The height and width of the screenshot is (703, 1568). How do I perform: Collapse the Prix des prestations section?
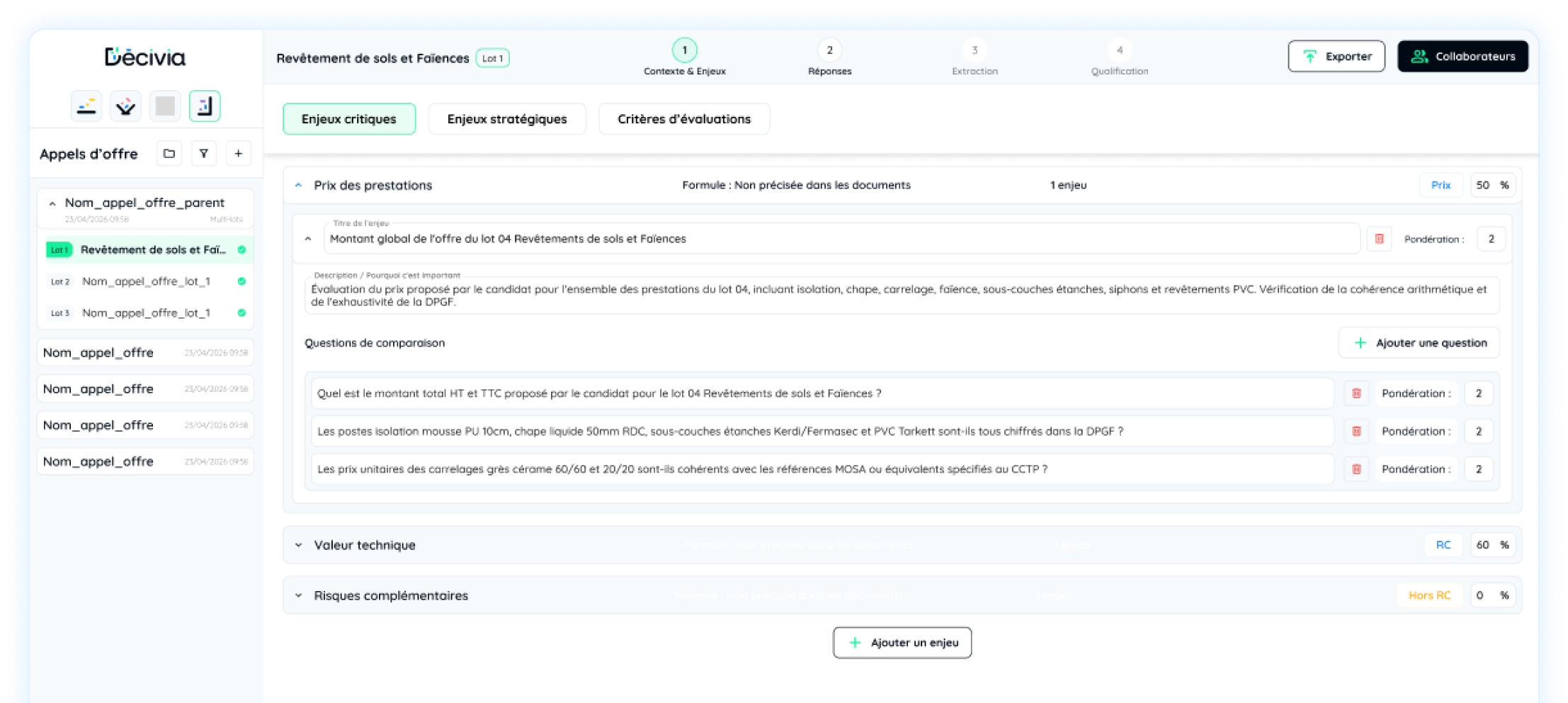298,185
